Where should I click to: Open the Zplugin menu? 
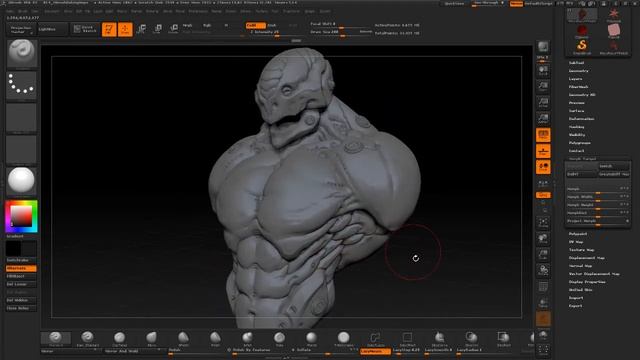click(x=310, y=11)
